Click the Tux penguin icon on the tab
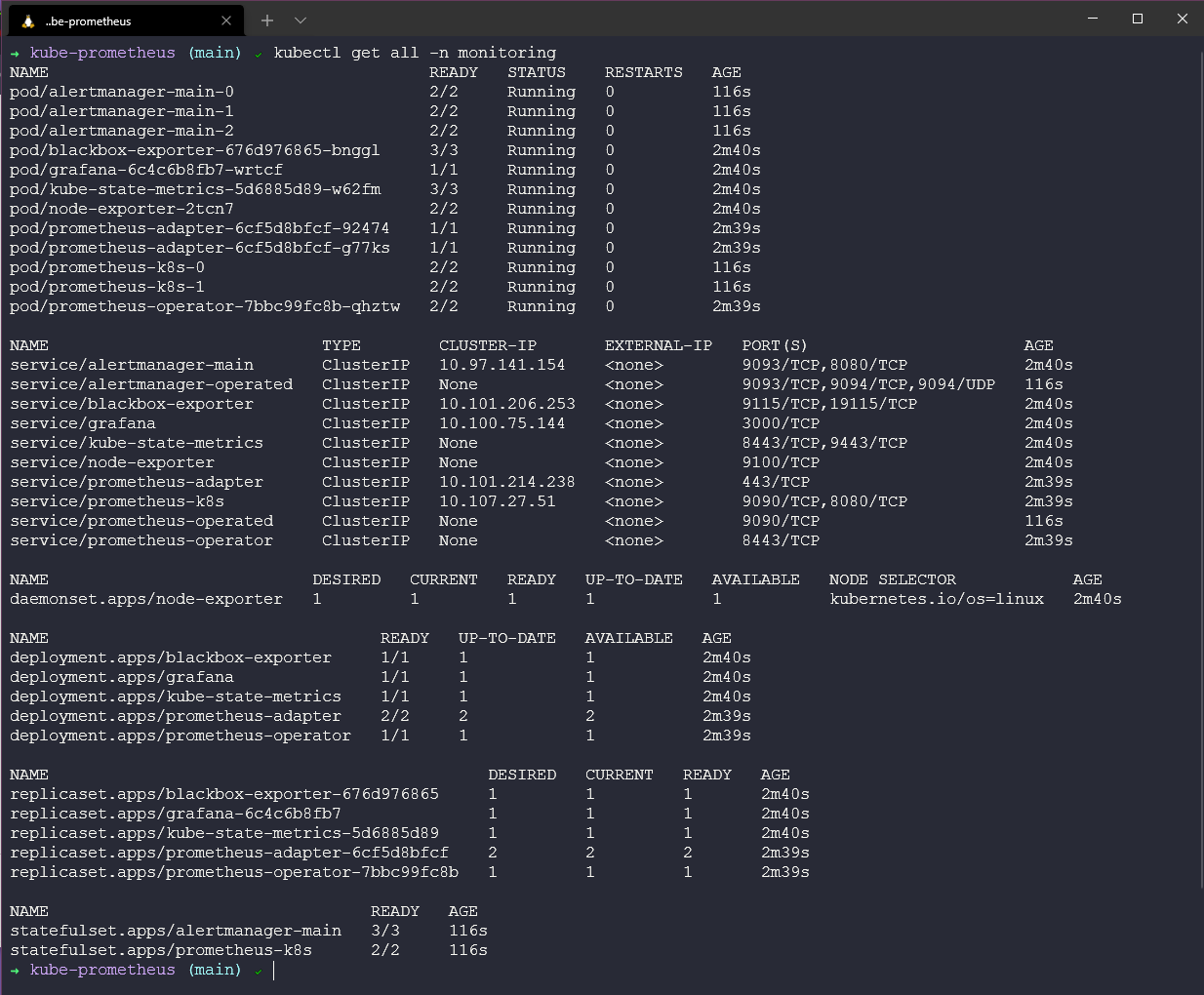This screenshot has height=995, width=1204. tap(28, 20)
